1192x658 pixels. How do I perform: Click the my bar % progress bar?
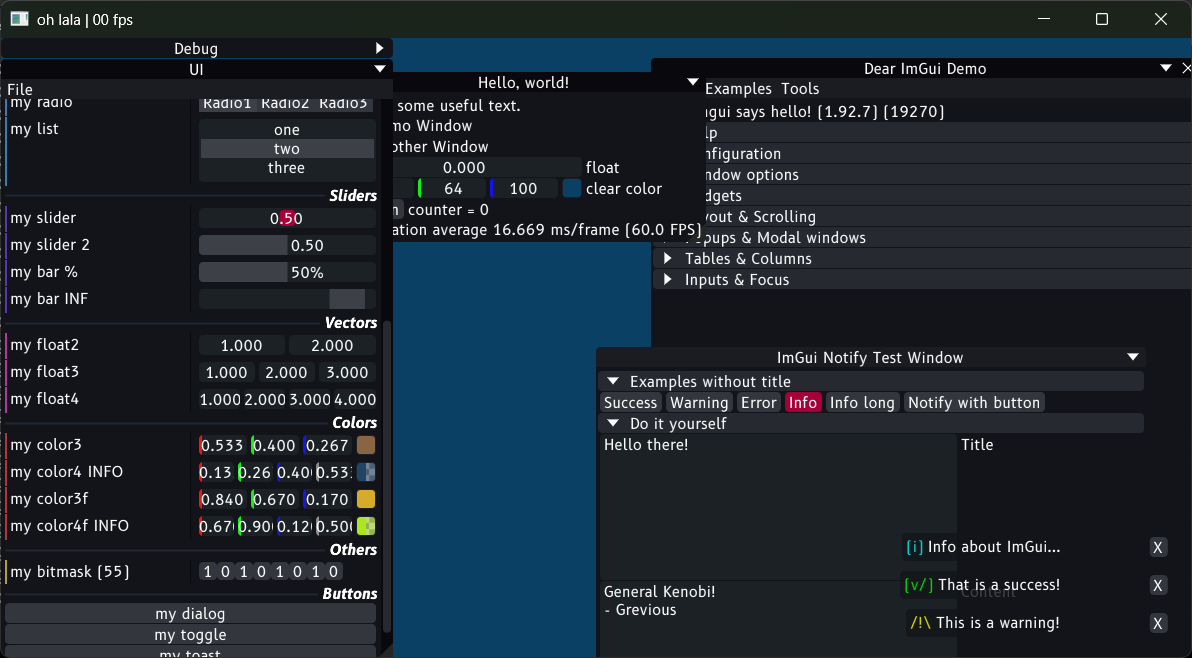click(x=287, y=272)
